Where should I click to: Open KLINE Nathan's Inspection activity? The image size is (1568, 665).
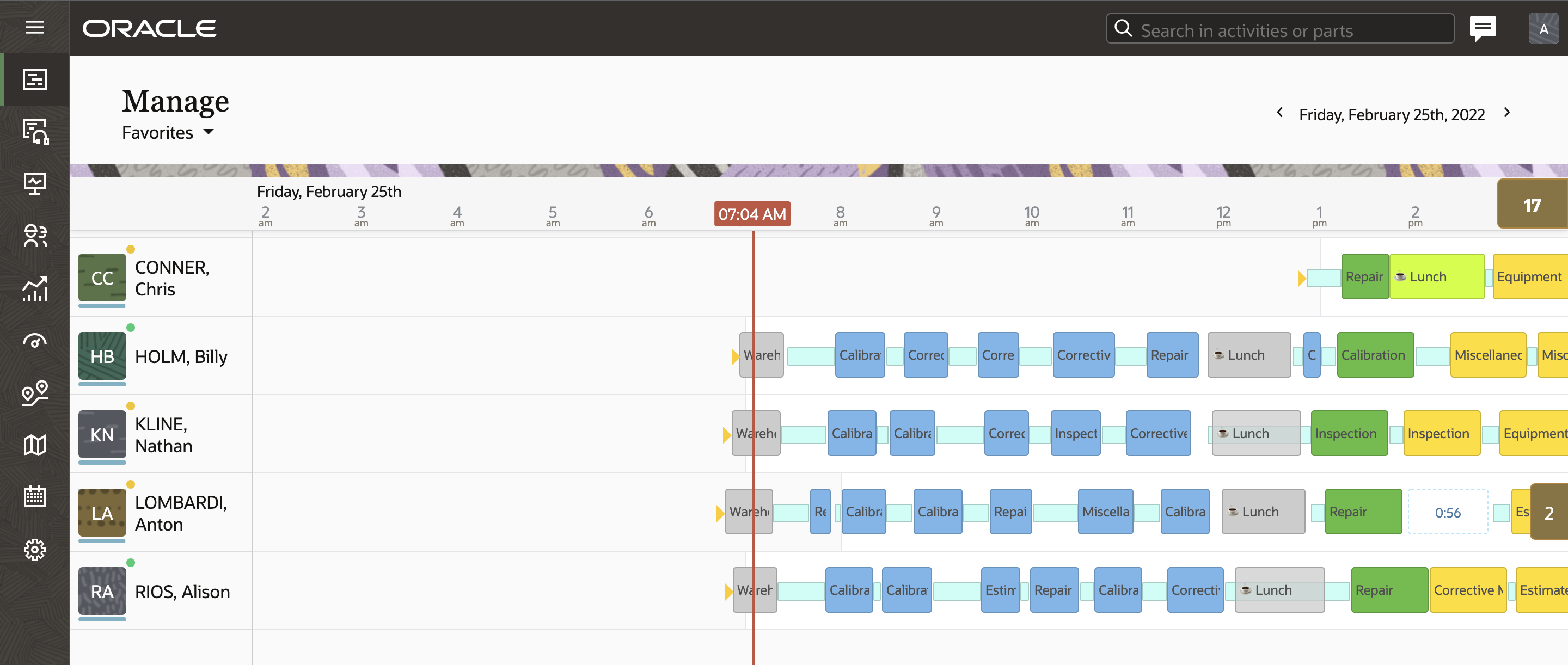point(1348,433)
